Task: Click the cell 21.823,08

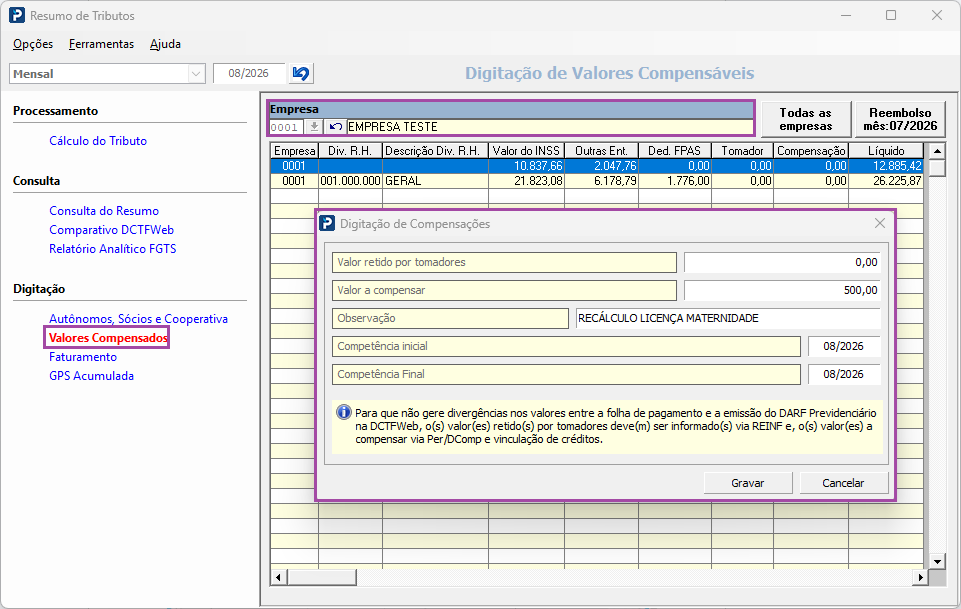Action: click(526, 181)
